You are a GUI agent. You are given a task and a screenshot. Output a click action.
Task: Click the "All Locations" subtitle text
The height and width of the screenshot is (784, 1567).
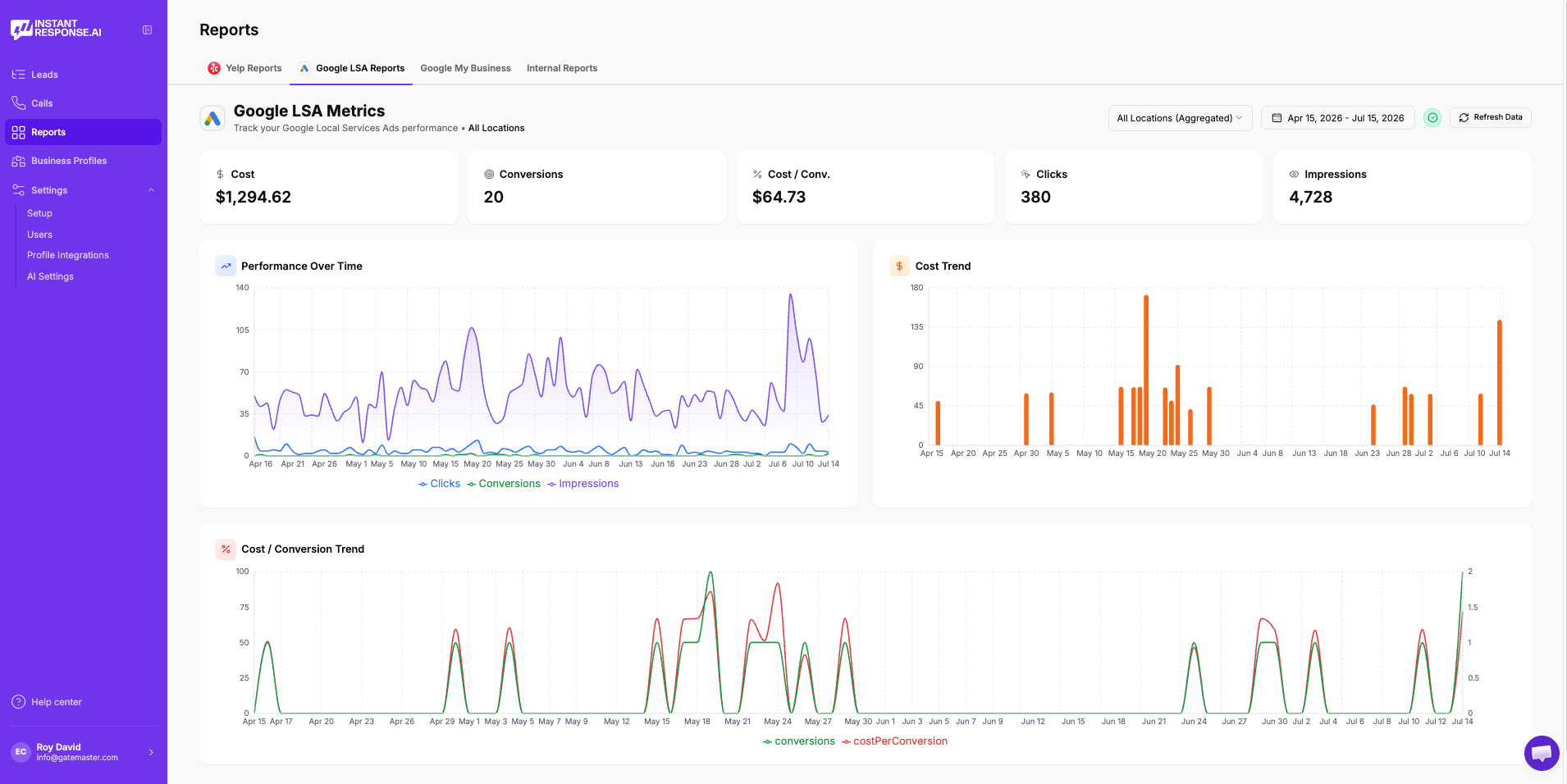coord(496,129)
